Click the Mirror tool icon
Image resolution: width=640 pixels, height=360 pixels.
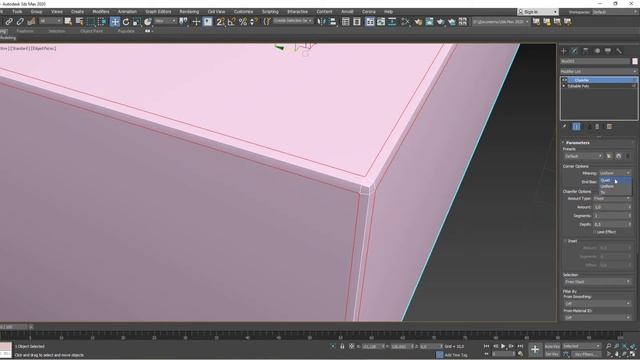pos(322,22)
